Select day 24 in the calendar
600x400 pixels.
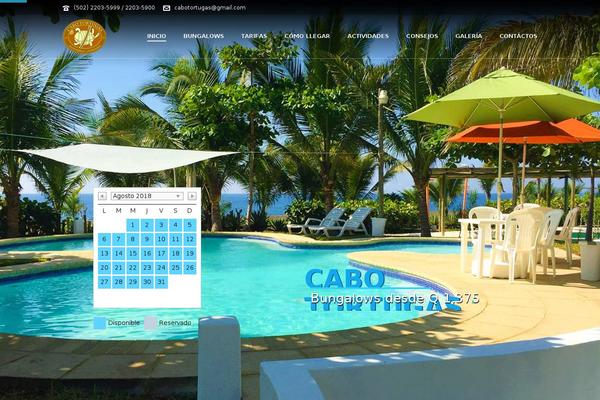click(x=161, y=268)
